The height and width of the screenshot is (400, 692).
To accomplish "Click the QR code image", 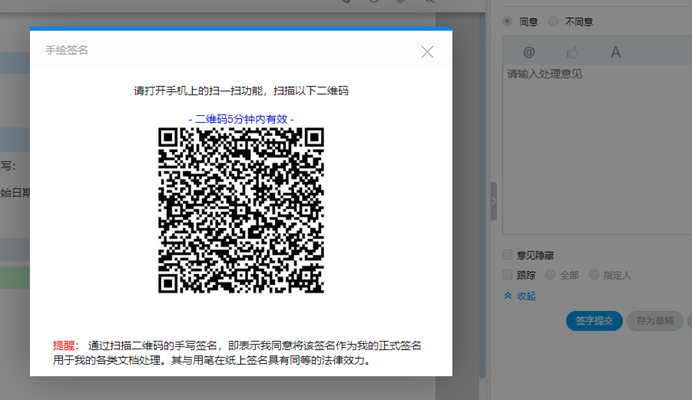I will pyautogui.click(x=241, y=211).
